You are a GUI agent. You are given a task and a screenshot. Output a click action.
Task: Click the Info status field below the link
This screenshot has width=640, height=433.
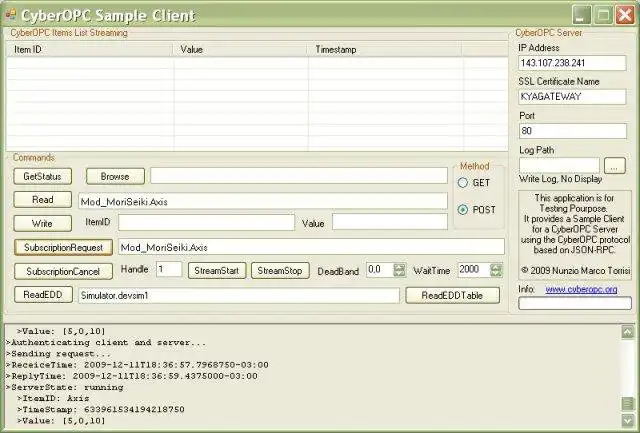click(x=575, y=303)
